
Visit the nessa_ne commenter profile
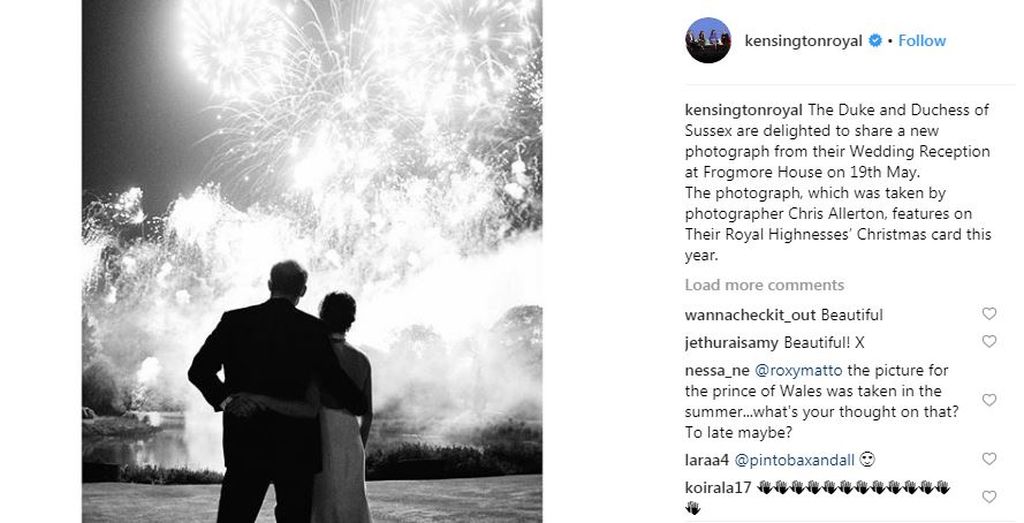pyautogui.click(x=717, y=371)
